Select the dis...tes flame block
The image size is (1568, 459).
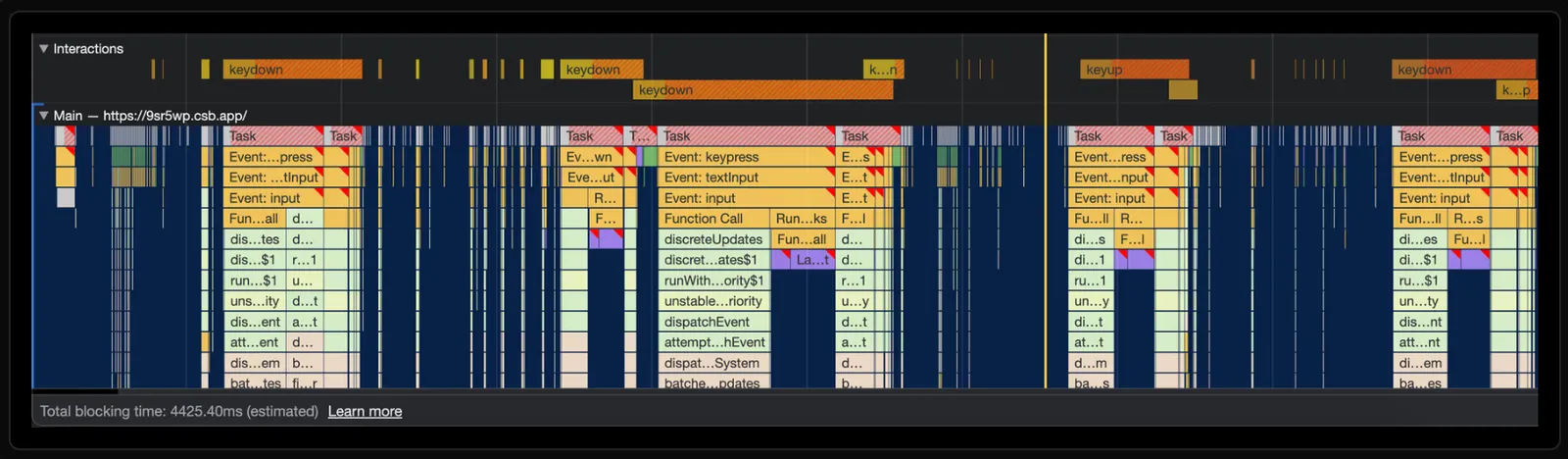pos(256,239)
